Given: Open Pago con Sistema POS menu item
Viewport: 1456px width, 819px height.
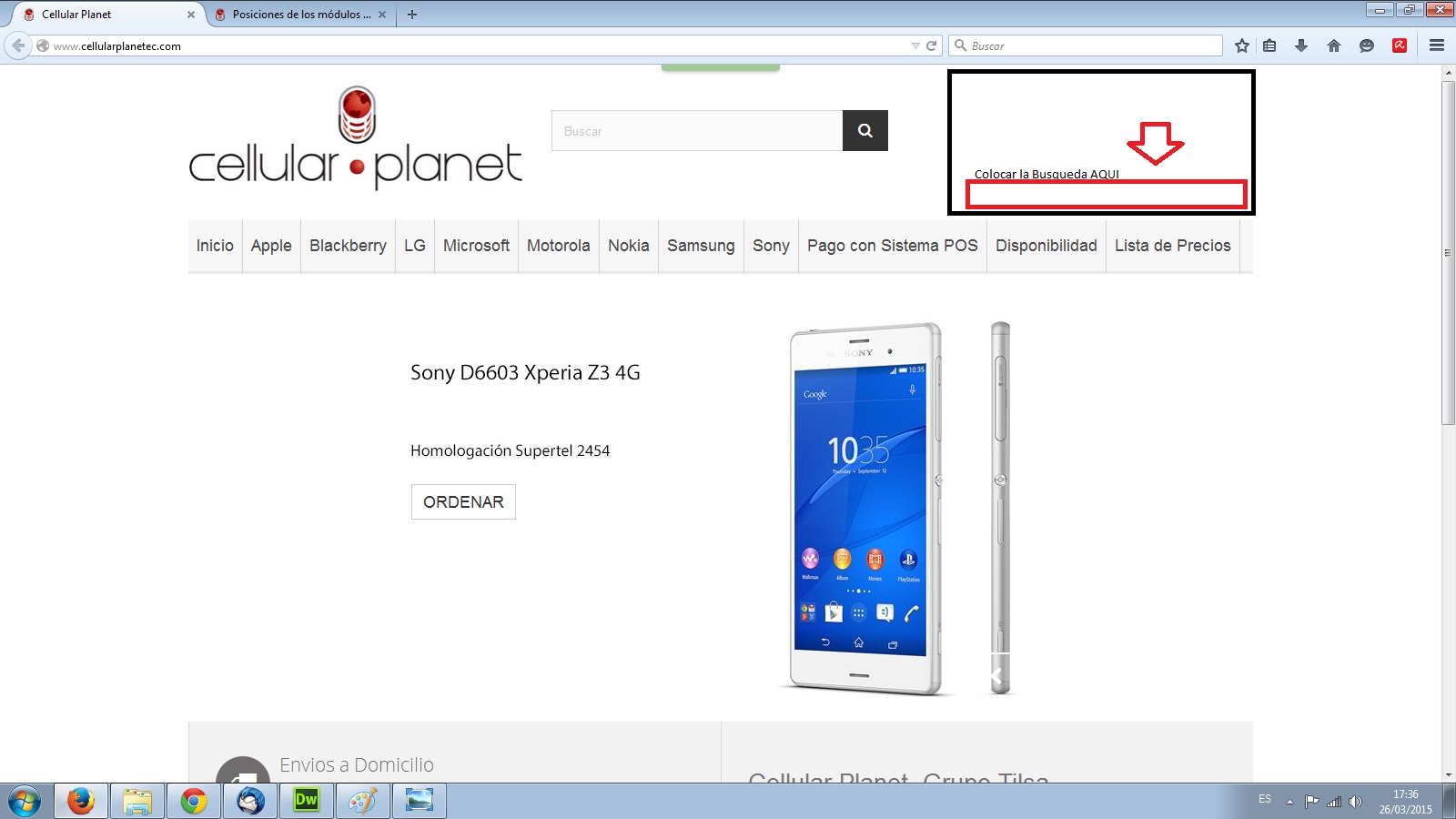Looking at the screenshot, I should coord(893,246).
